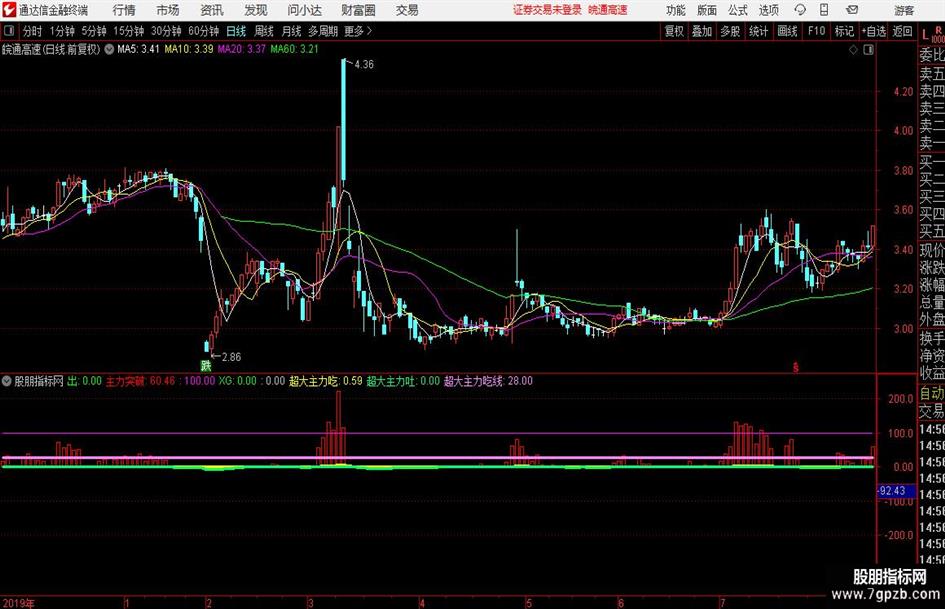945x609 pixels.
Task: Click the MA60: 3.21 indicator value
Action: 295,49
